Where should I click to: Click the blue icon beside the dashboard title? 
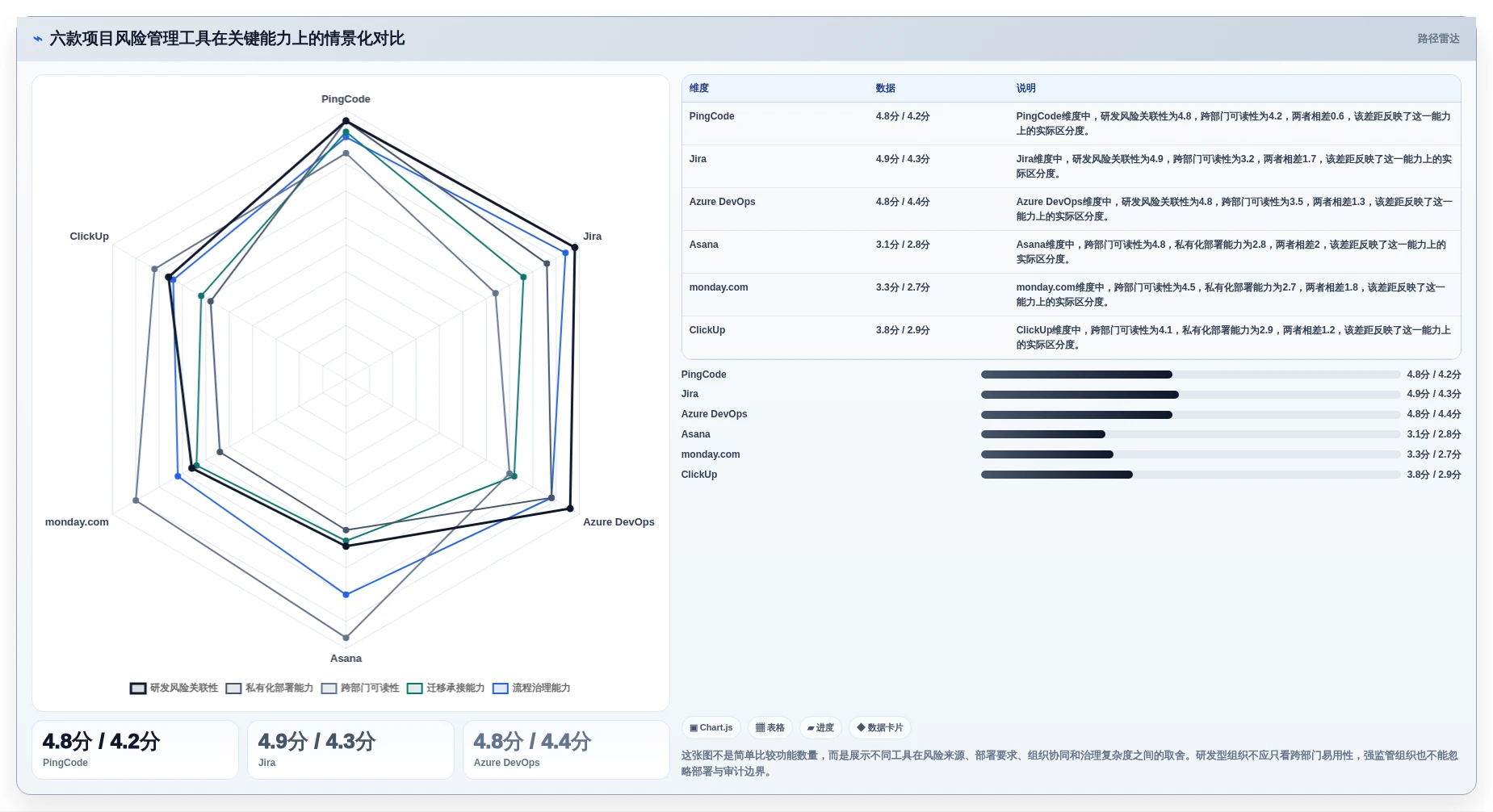(x=37, y=39)
